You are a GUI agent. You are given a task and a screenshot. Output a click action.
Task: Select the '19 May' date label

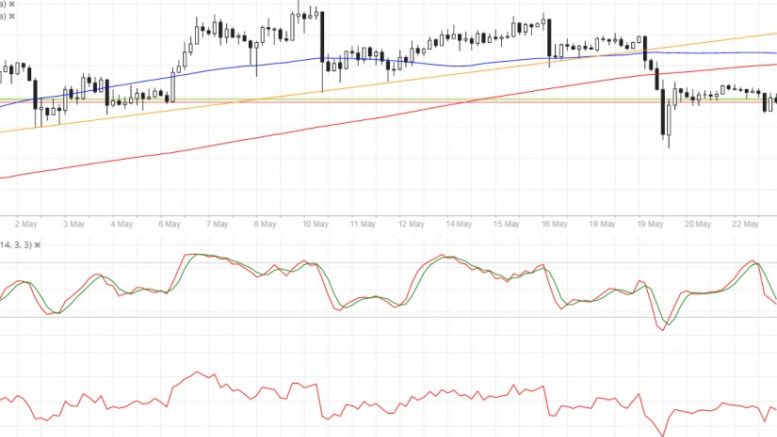coord(650,224)
